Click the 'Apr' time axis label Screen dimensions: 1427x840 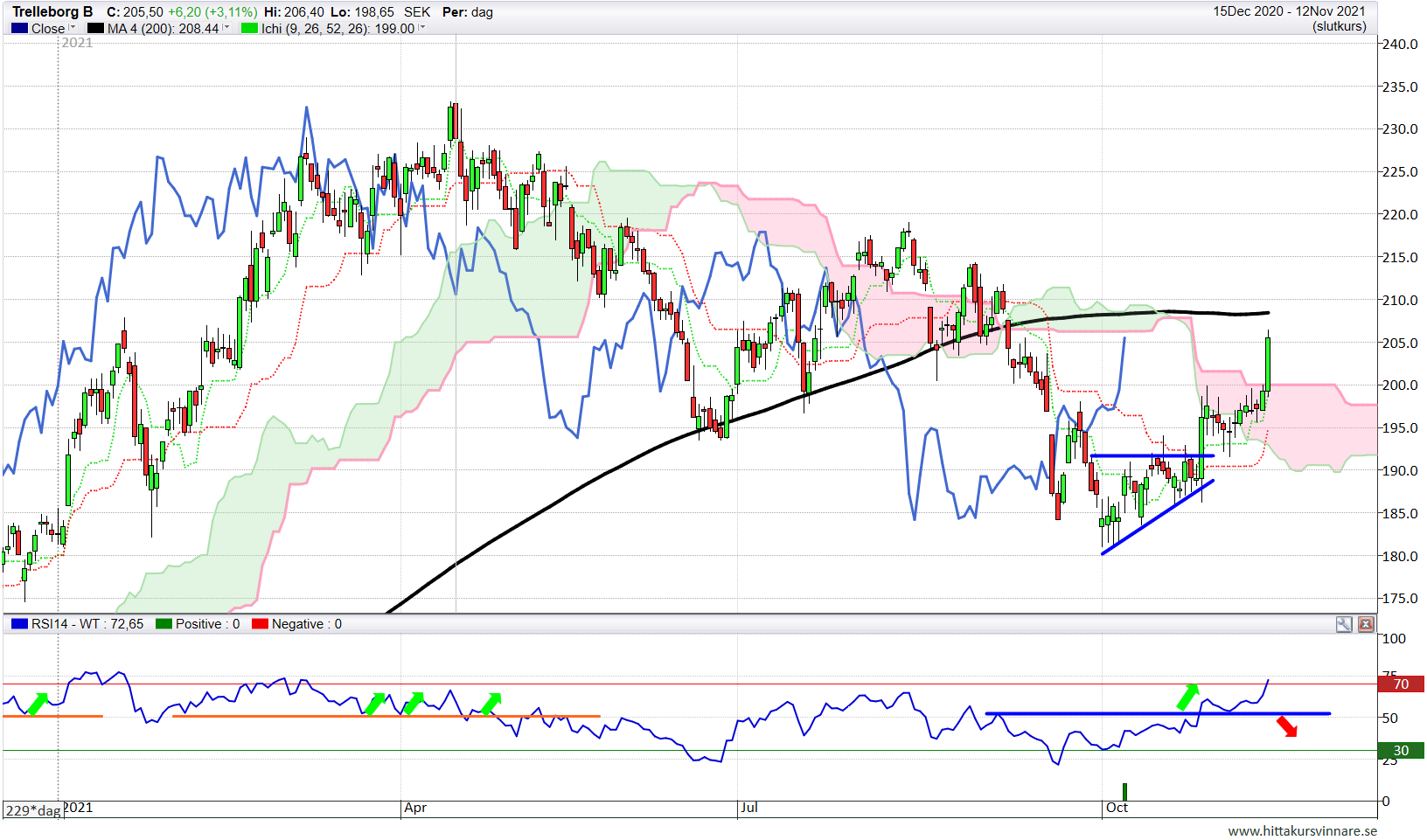415,808
